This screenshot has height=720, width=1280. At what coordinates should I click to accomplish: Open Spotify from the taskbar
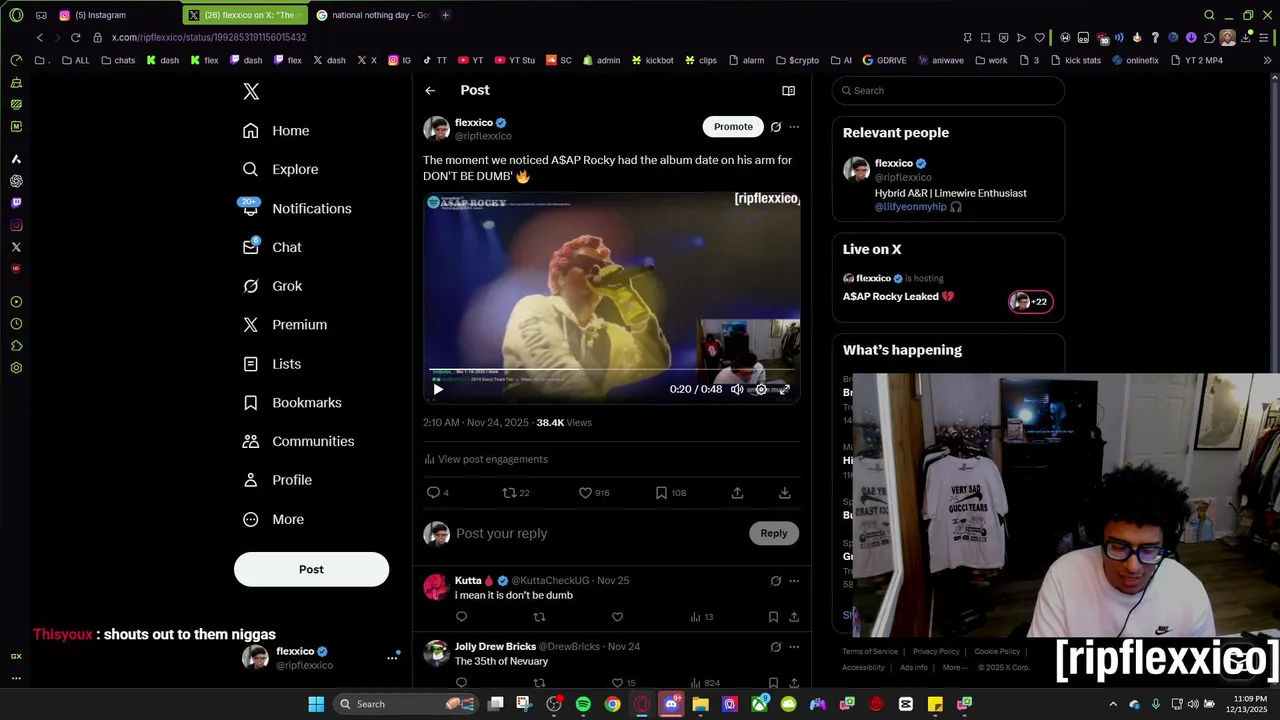(x=583, y=704)
